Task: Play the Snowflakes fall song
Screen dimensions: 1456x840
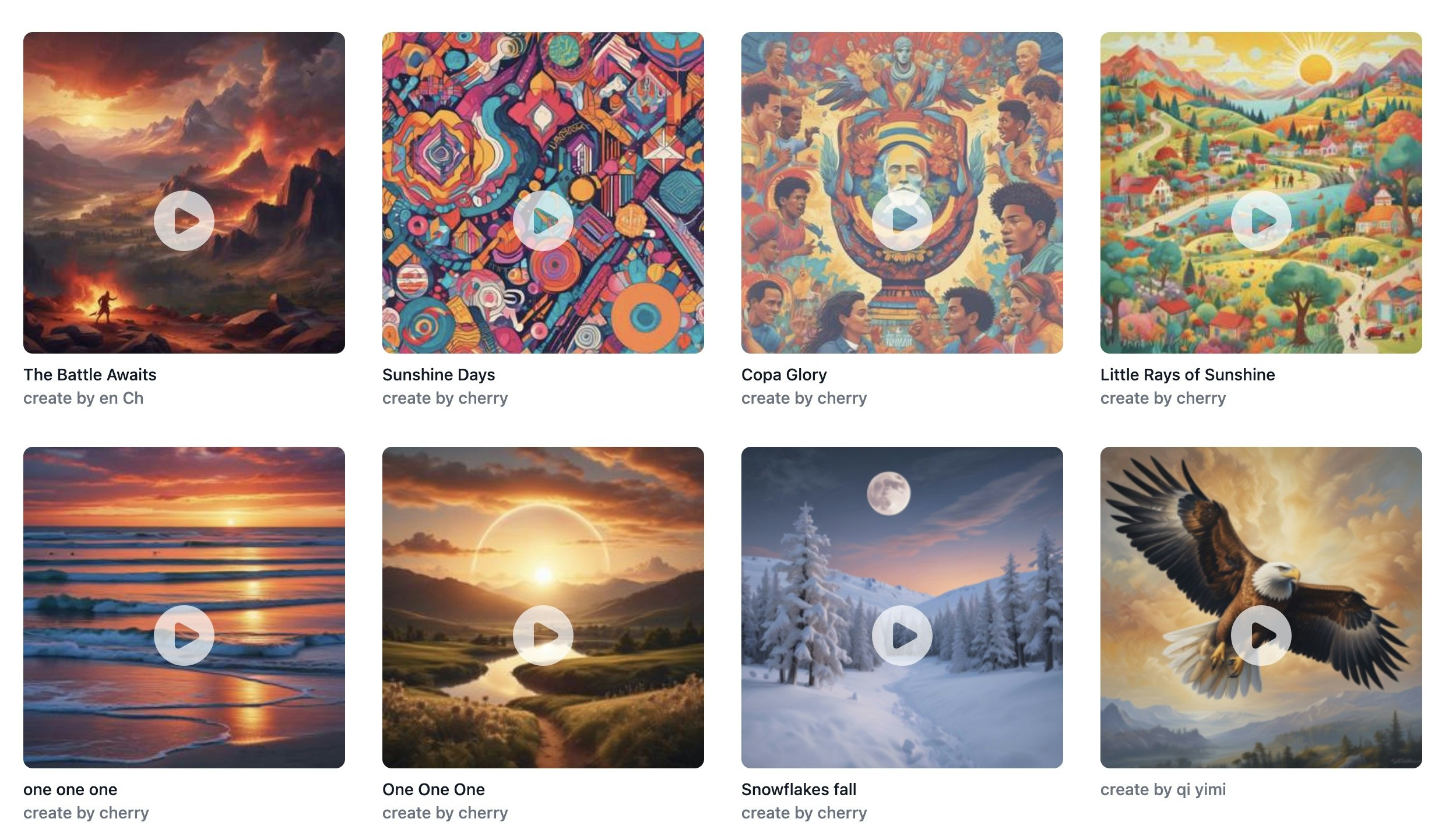Action: [x=902, y=636]
